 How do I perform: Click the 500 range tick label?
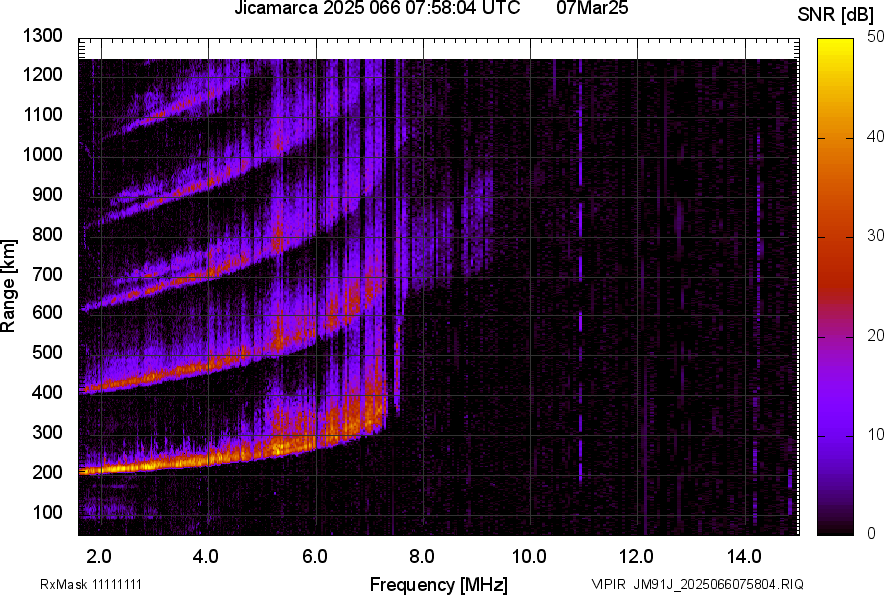pos(47,353)
